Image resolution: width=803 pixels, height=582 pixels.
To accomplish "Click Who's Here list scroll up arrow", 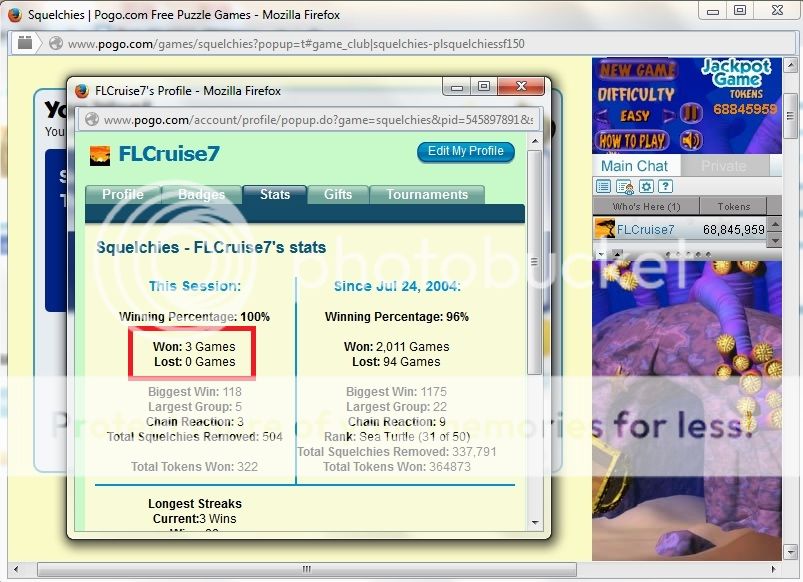I will pyautogui.click(x=776, y=224).
